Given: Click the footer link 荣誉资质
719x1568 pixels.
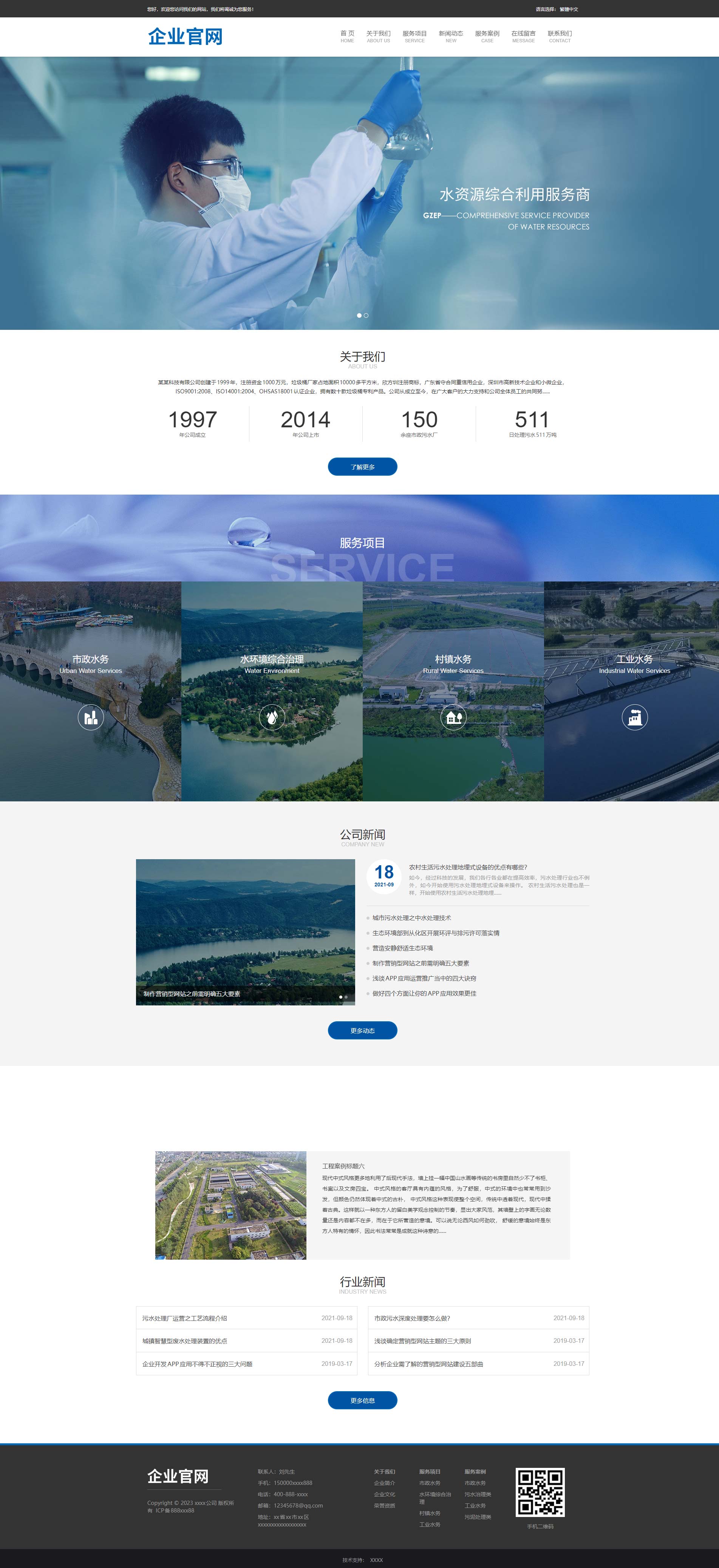Looking at the screenshot, I should click(384, 1506).
